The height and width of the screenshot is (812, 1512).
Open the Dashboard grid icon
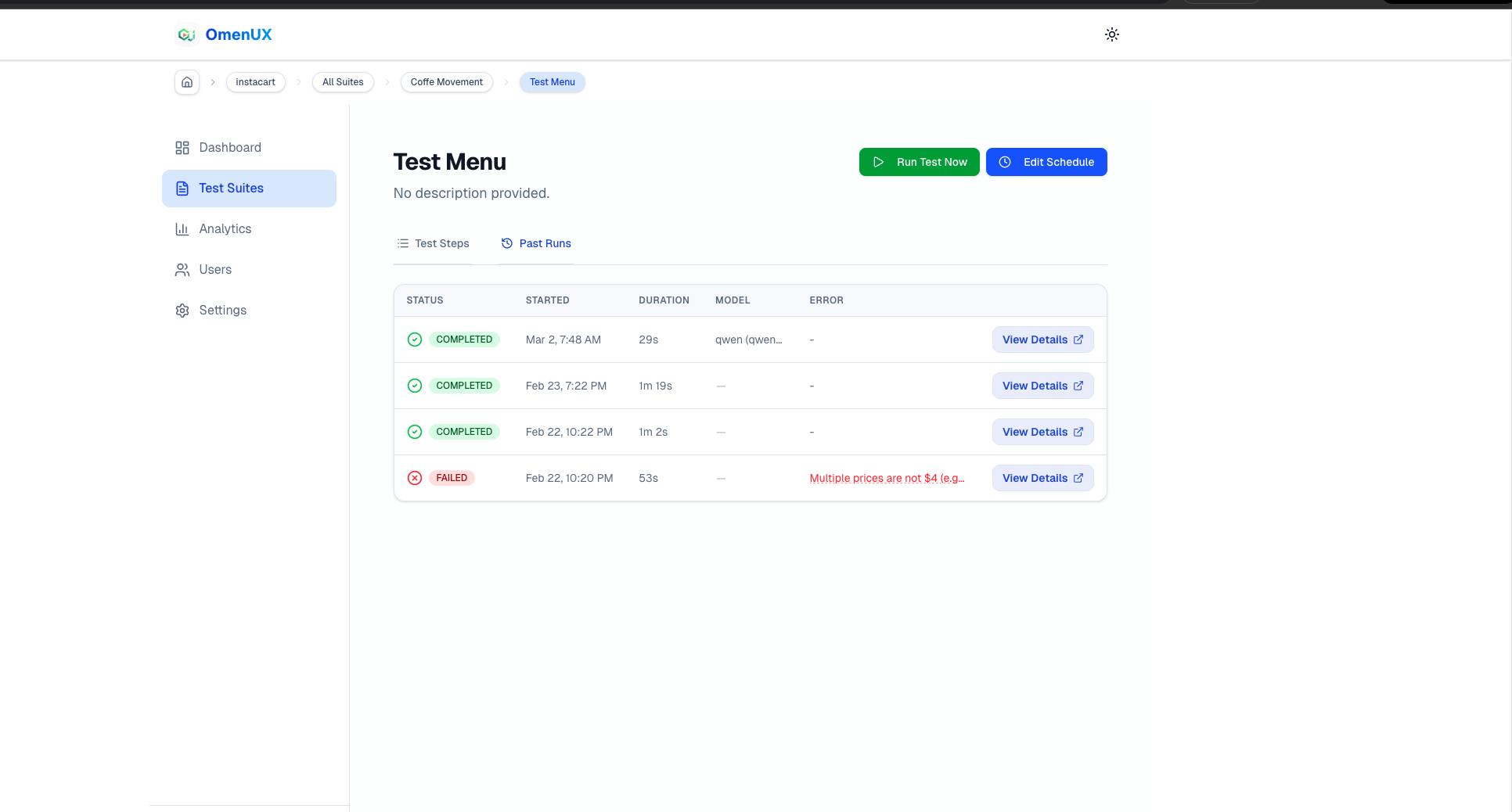coord(182,147)
